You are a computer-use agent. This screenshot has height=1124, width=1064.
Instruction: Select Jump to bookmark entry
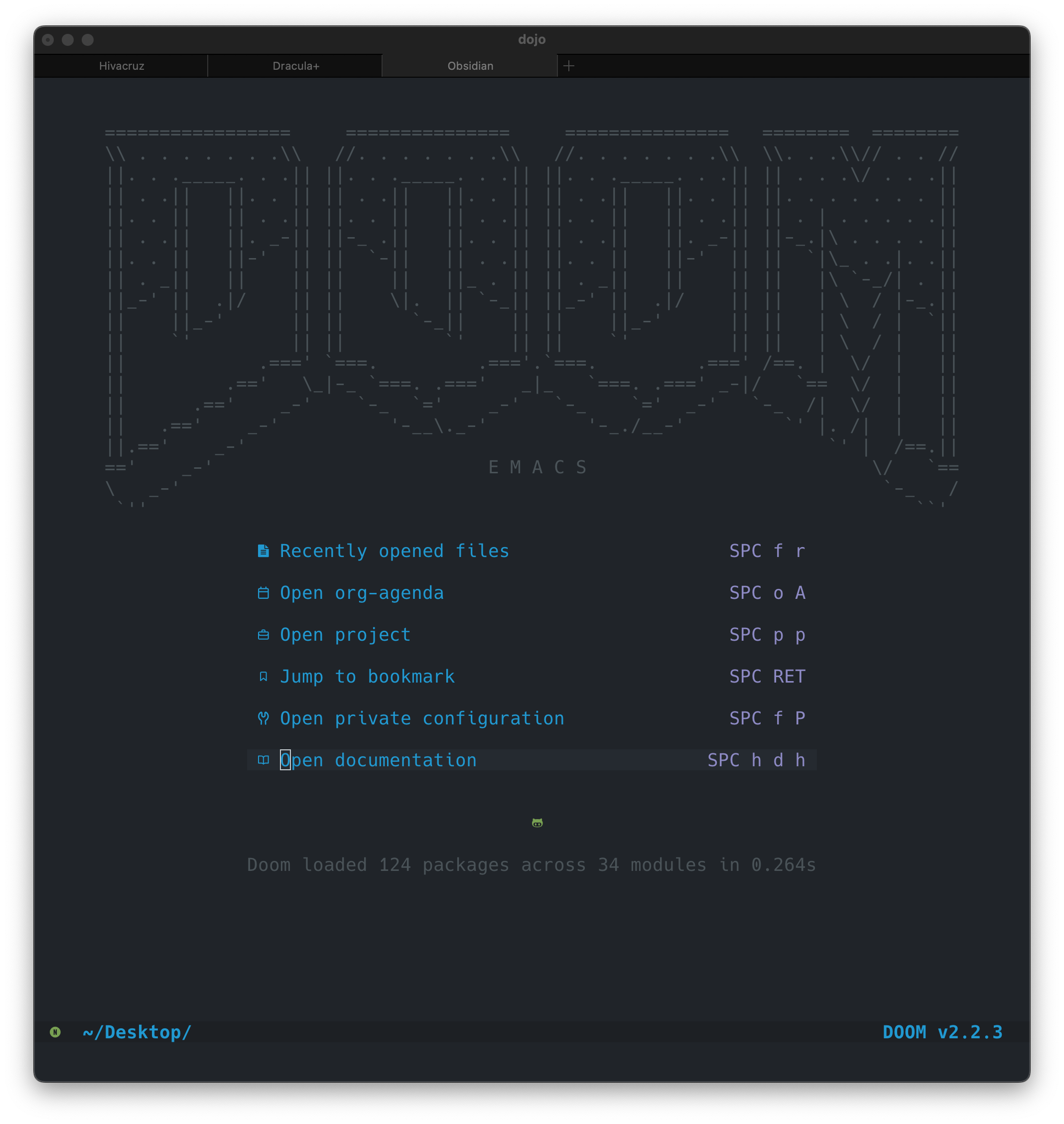[x=368, y=676]
